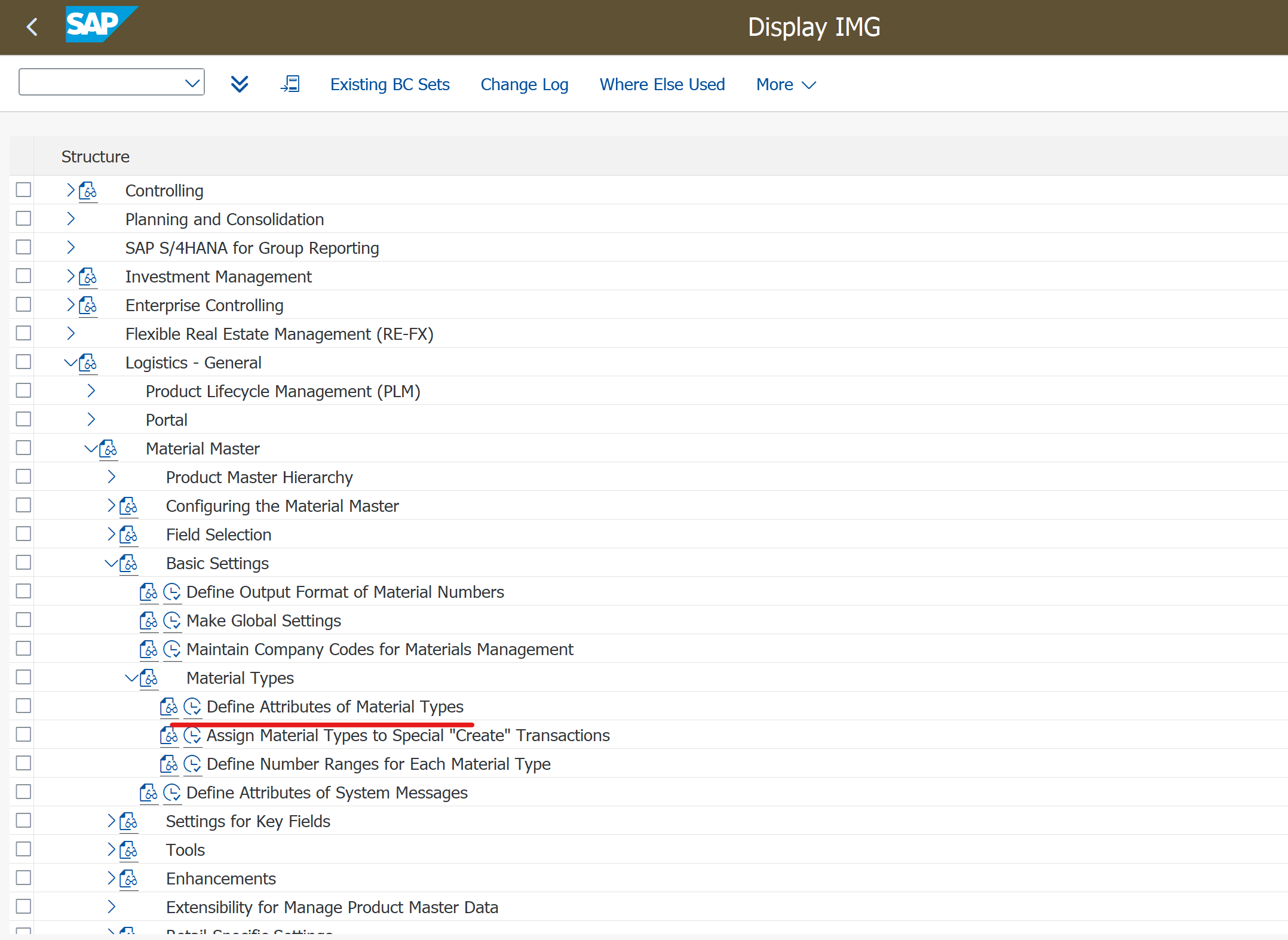Open the More menu
Screen dimensions: 1288x940
coord(786,85)
